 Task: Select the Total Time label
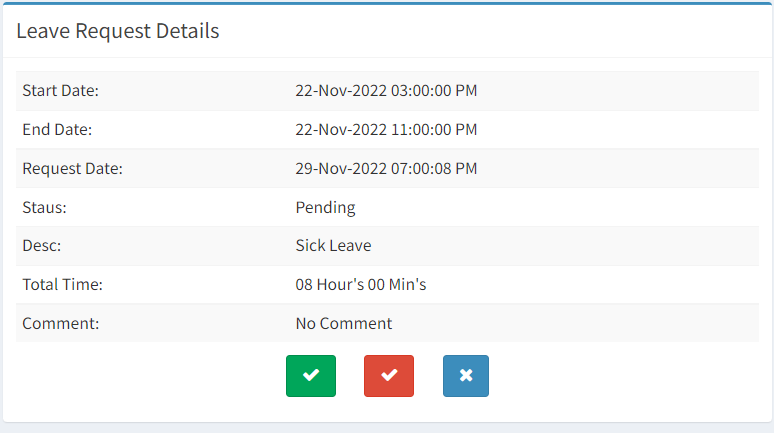[x=62, y=285]
